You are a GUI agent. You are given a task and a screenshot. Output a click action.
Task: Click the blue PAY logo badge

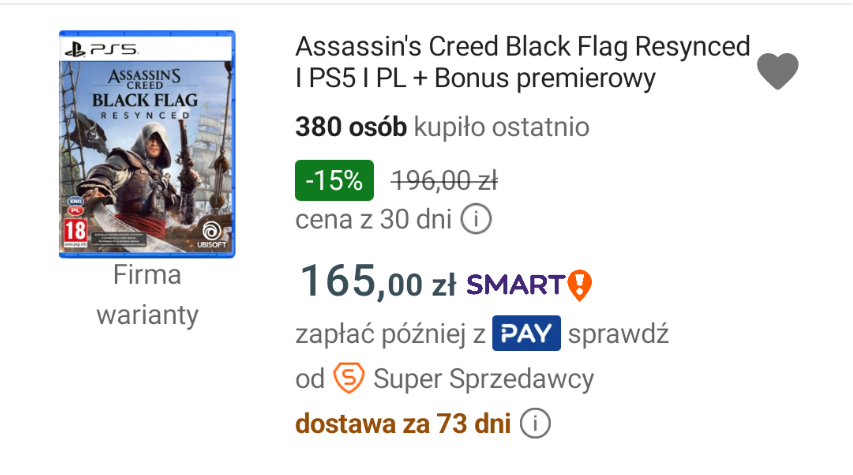point(526,334)
